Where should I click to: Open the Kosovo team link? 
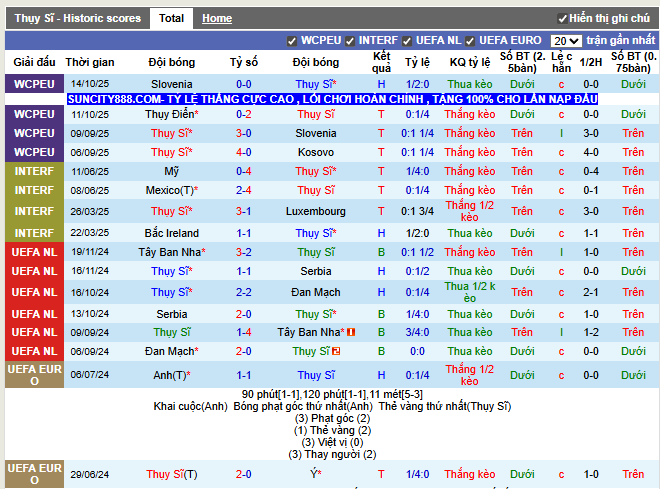pos(316,152)
